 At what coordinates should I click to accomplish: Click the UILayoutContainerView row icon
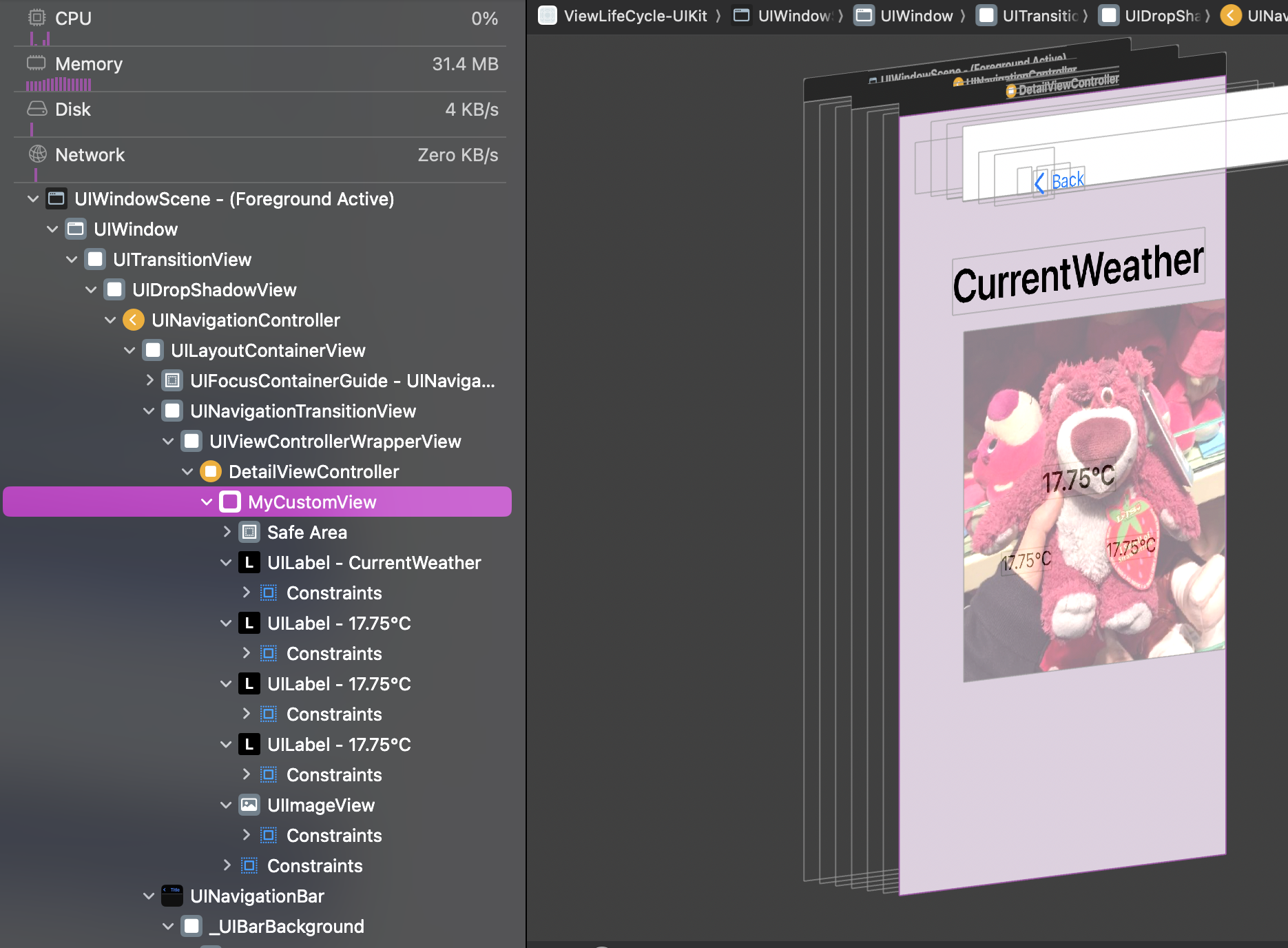click(153, 351)
